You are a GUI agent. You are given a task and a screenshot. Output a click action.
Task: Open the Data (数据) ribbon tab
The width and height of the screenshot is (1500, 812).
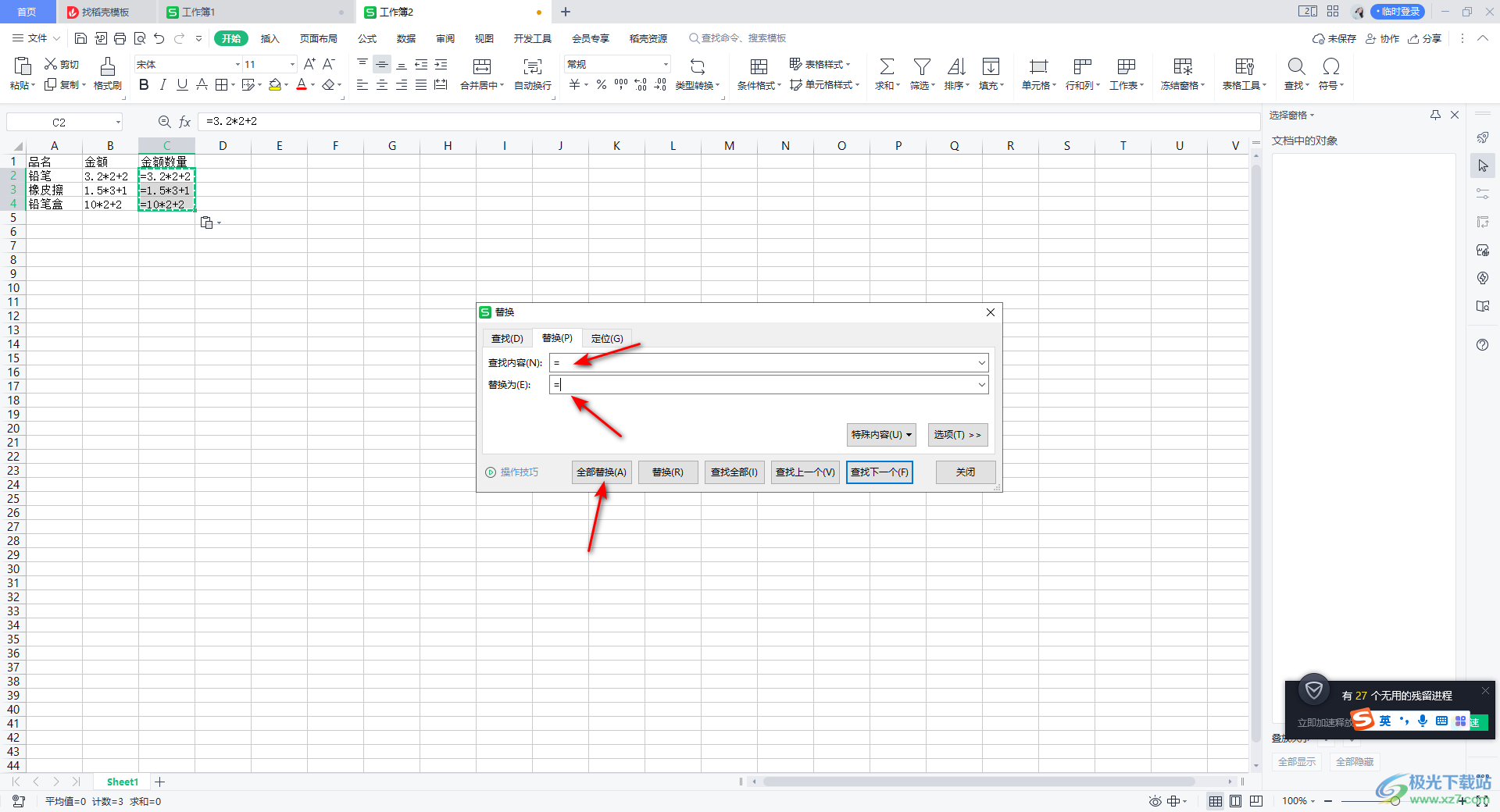tap(406, 38)
